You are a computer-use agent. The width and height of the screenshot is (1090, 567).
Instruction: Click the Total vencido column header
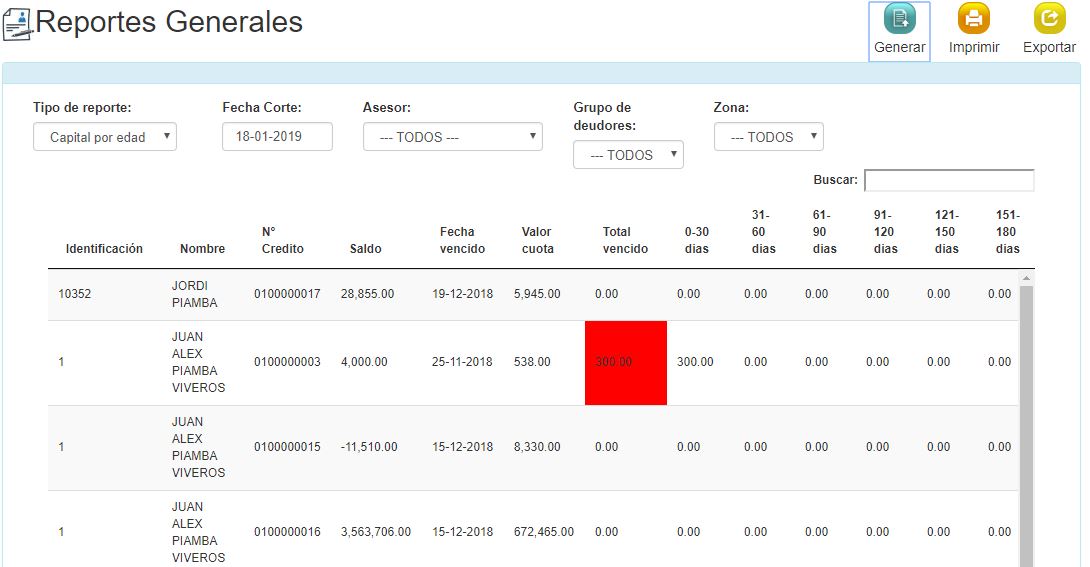625,240
